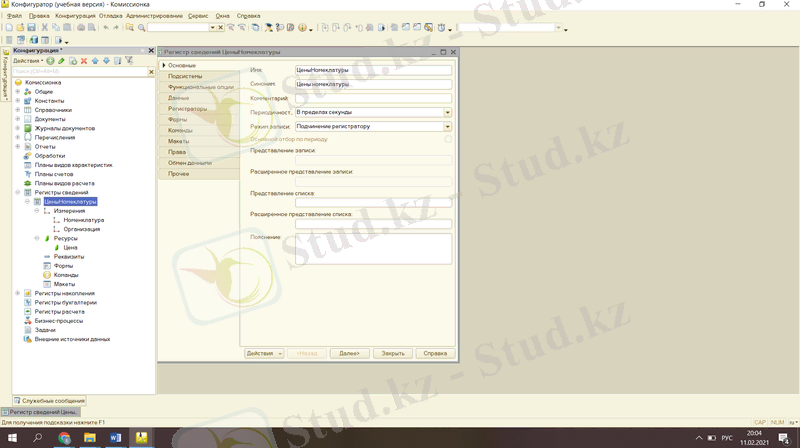Open the 'Конфигурация' menu
This screenshot has height=448, width=800.
tap(75, 16)
